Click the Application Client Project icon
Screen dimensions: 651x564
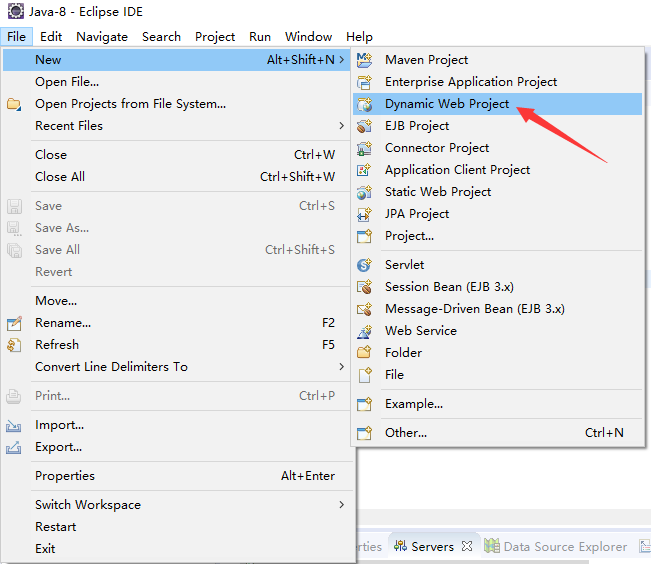pos(364,170)
